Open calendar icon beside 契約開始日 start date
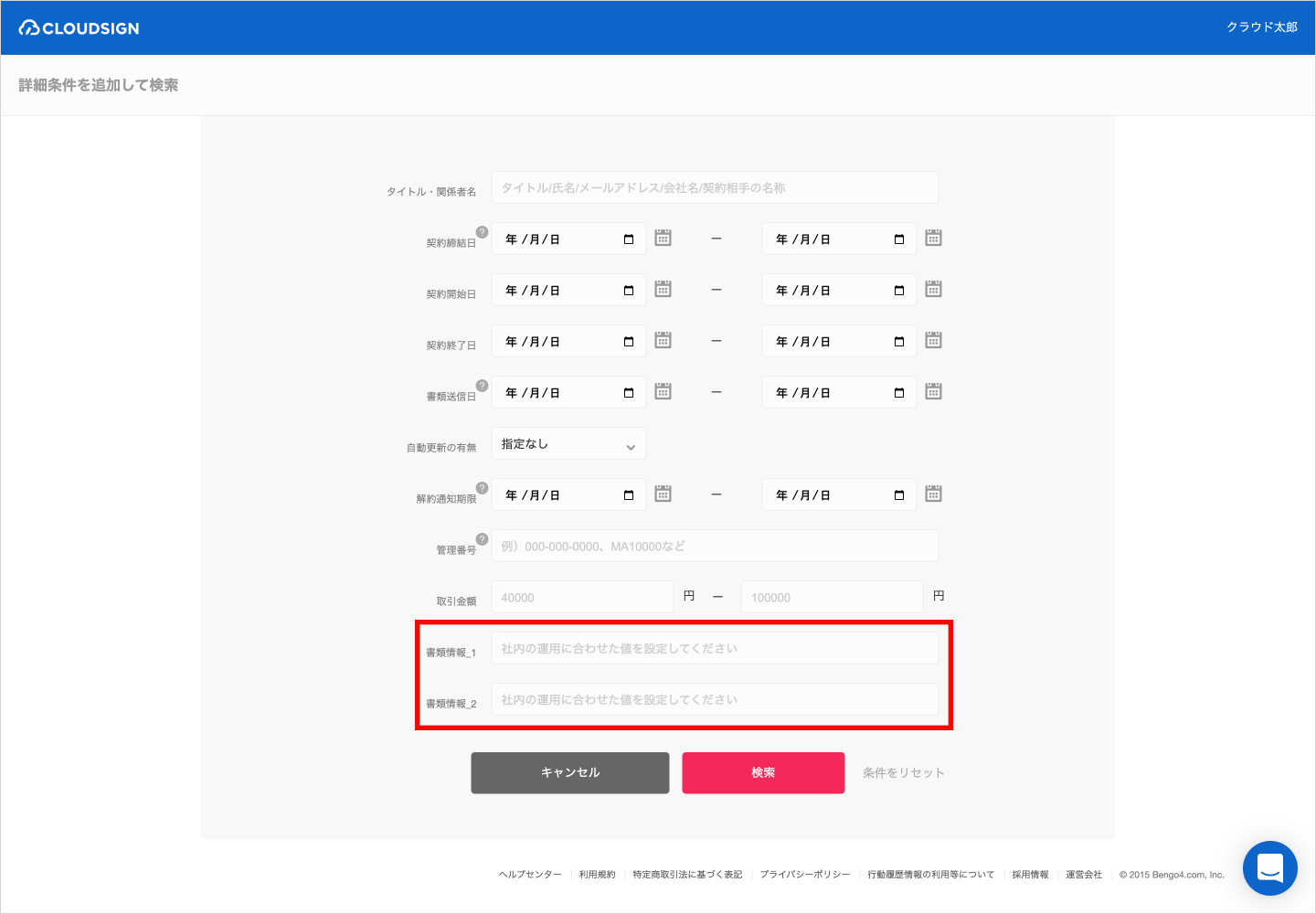The height and width of the screenshot is (914, 1316). click(663, 289)
